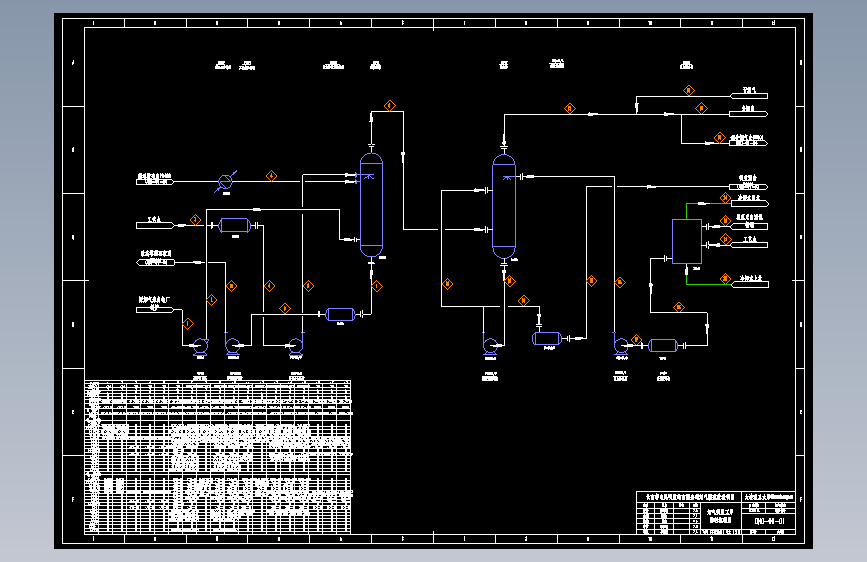
Task: Click the orange diamond on the lower green line
Action: [725, 279]
